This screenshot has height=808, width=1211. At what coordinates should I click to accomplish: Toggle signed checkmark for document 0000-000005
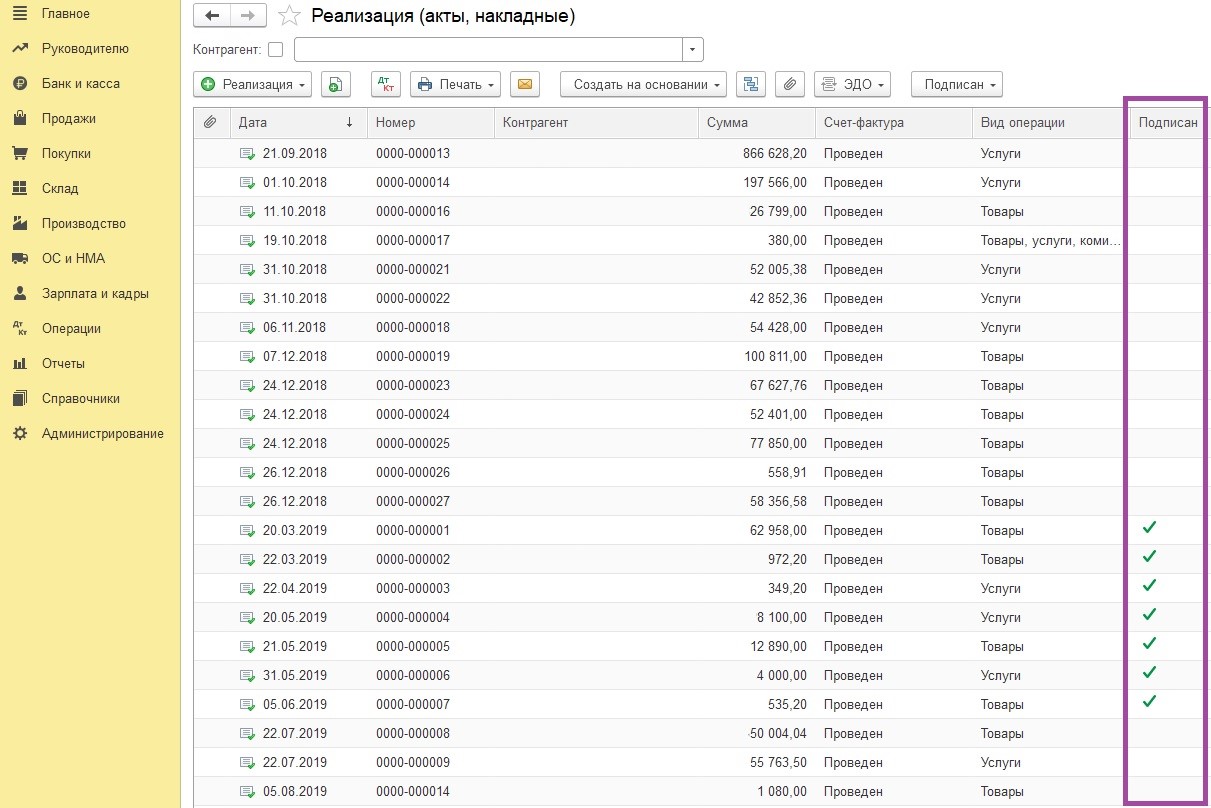click(1149, 643)
